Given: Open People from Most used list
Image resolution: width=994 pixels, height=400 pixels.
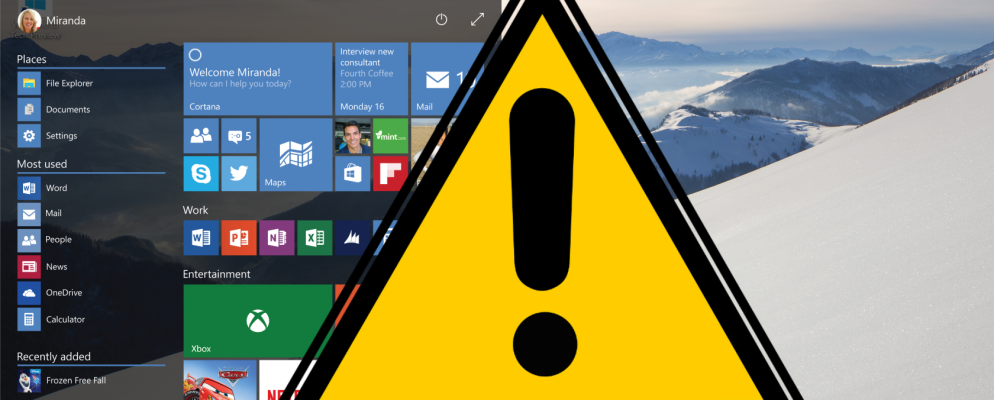Looking at the screenshot, I should 44,240.
